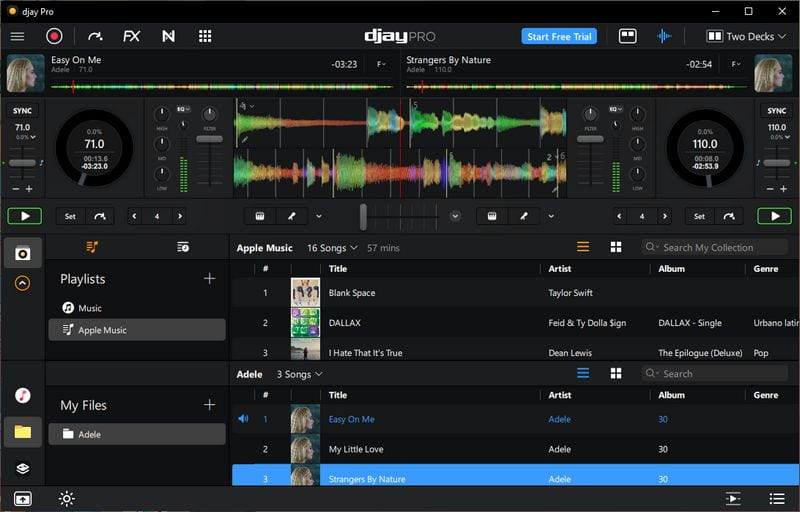
Task: Open the Two Decks layout dropdown
Action: 745,36
